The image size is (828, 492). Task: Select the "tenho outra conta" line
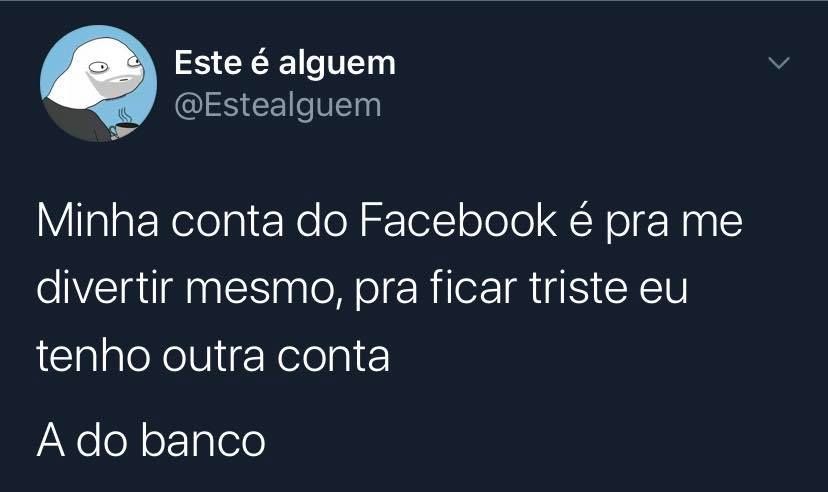tap(213, 355)
